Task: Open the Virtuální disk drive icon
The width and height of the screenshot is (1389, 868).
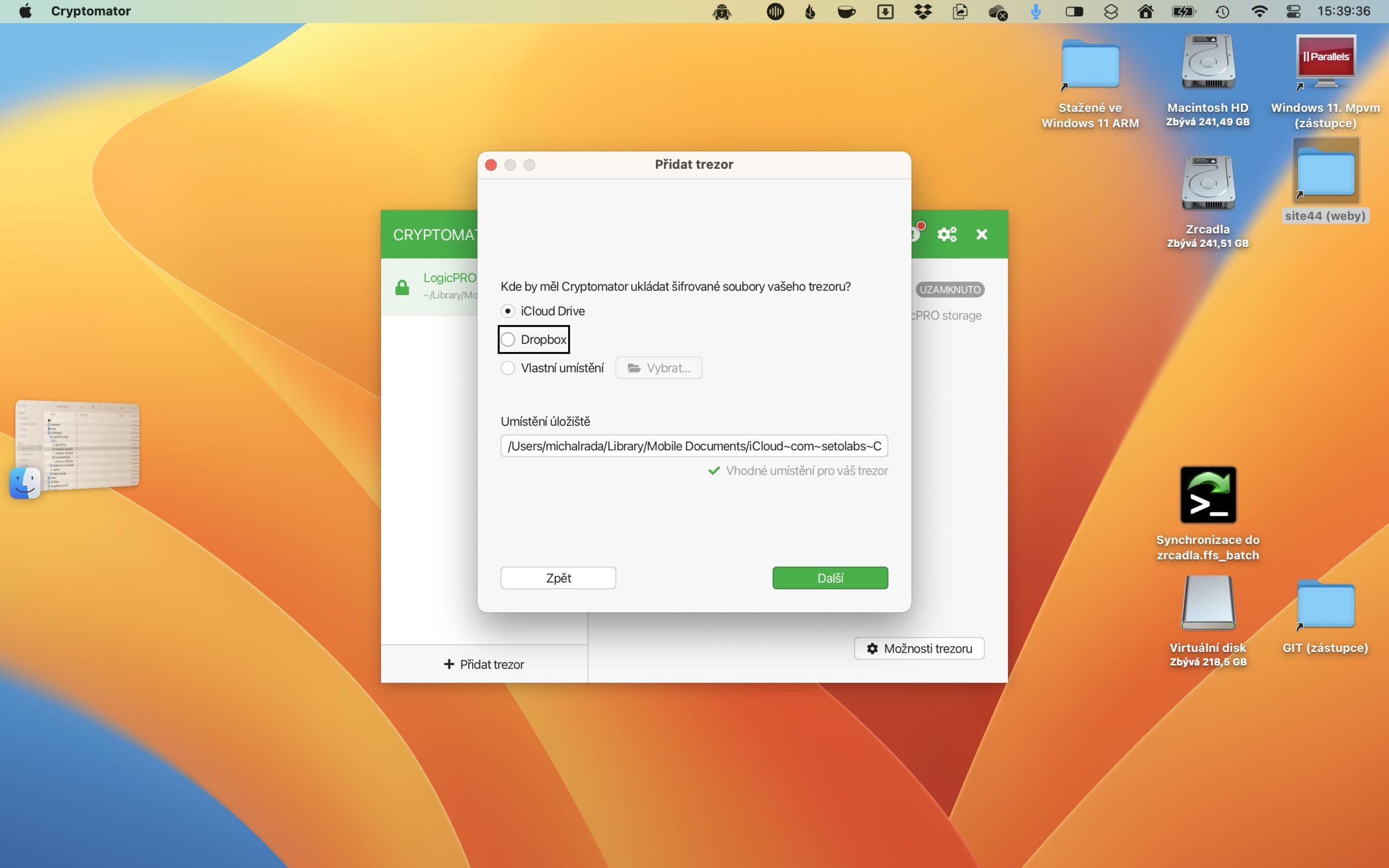Action: pyautogui.click(x=1208, y=603)
